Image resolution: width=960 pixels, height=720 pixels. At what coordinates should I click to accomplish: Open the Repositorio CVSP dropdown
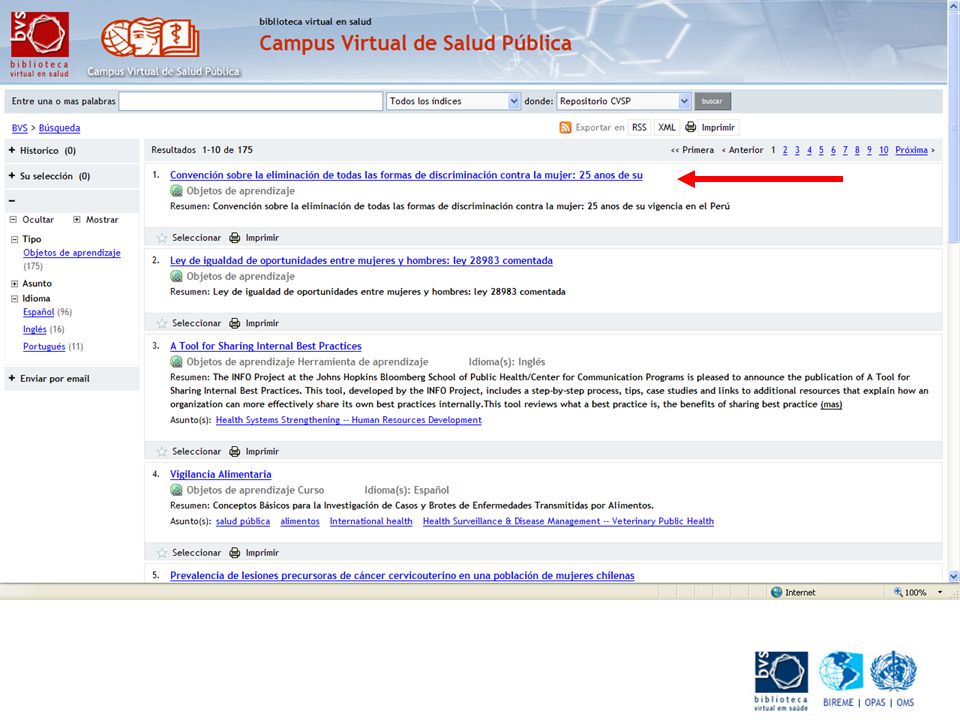(x=623, y=101)
